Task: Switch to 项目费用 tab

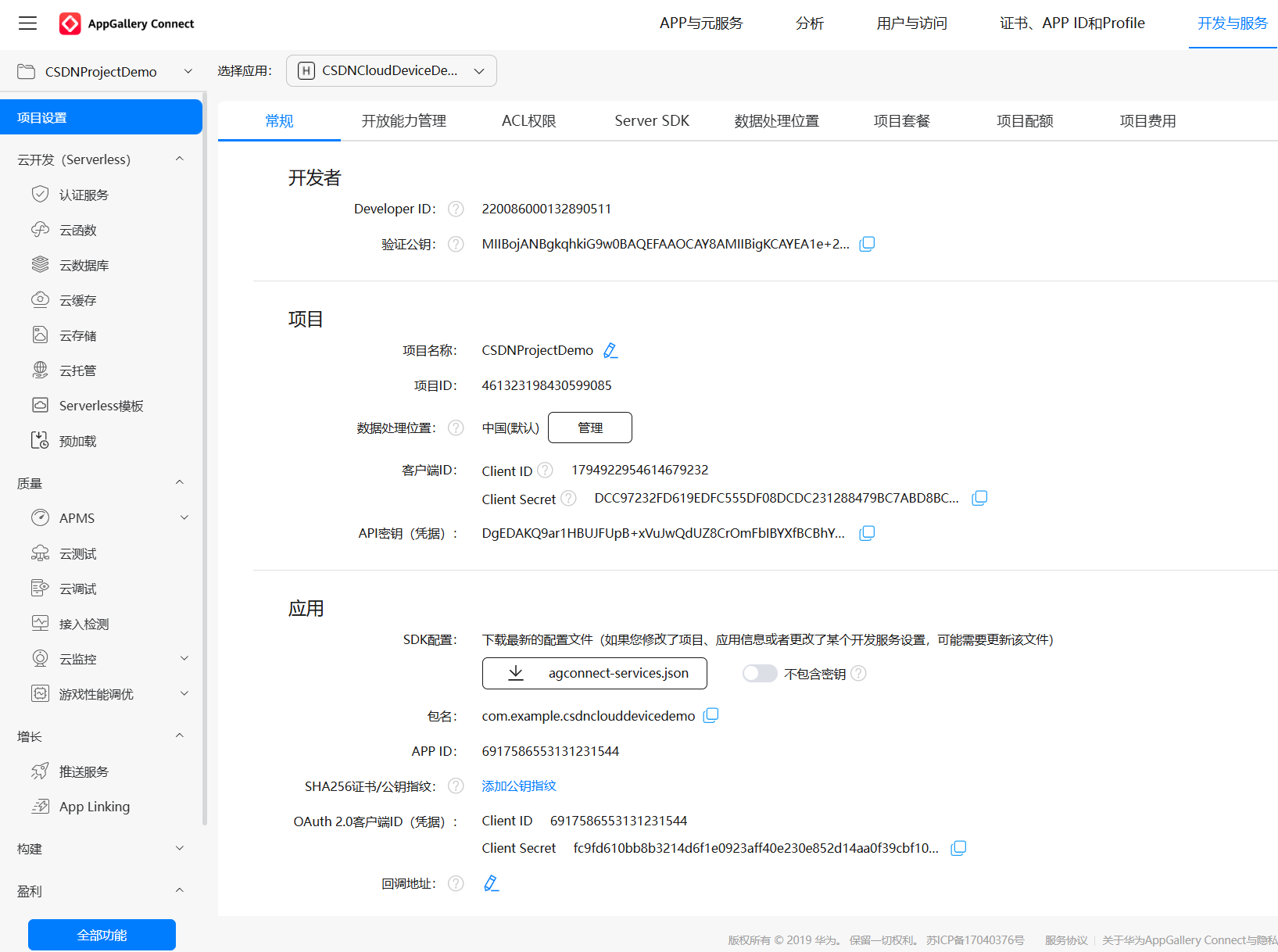Action: (x=1147, y=120)
